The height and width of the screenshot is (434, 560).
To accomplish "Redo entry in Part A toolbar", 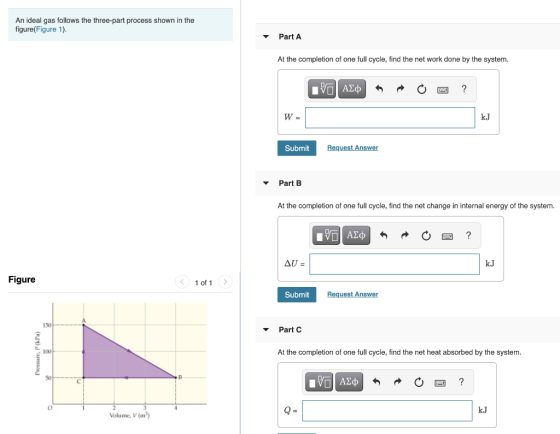I will pos(400,89).
